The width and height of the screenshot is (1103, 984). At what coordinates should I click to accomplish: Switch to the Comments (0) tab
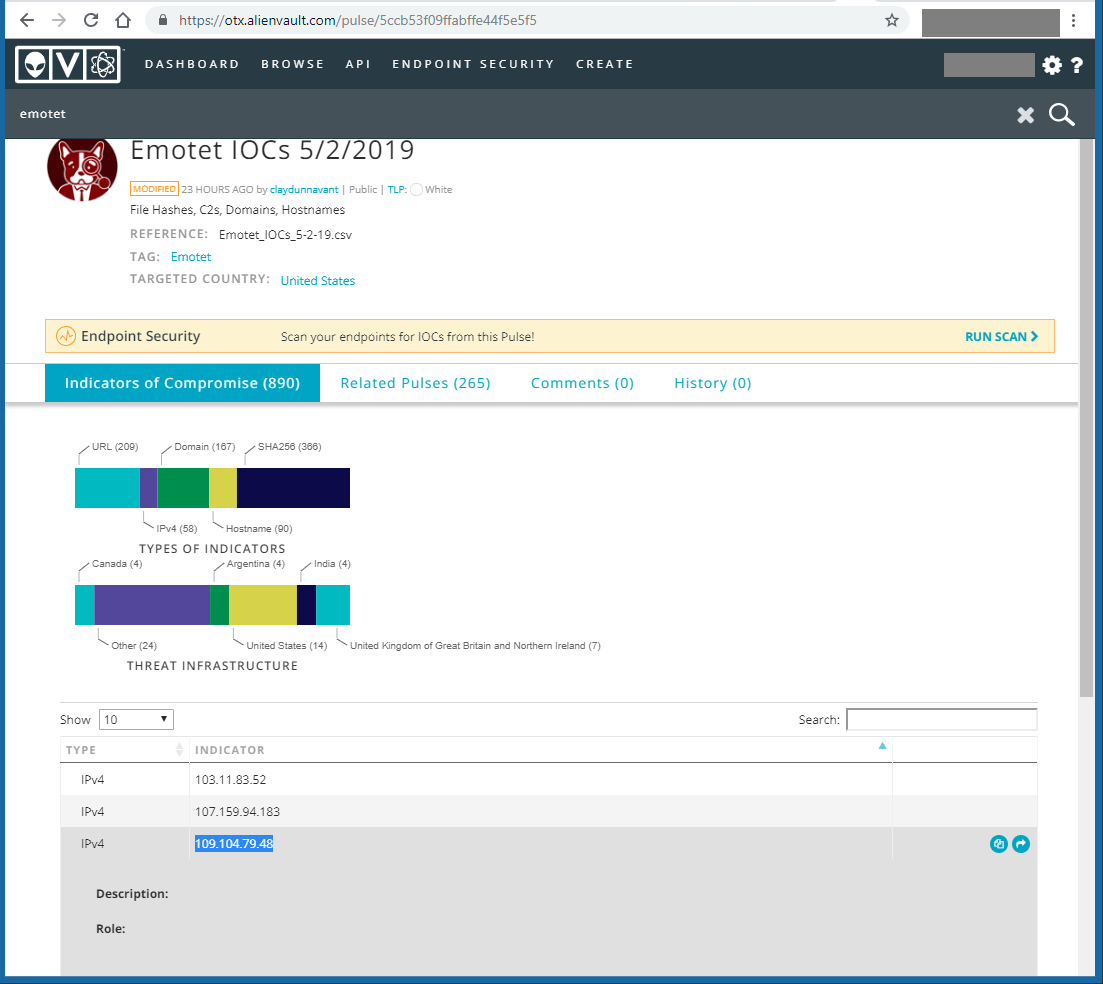tap(582, 383)
